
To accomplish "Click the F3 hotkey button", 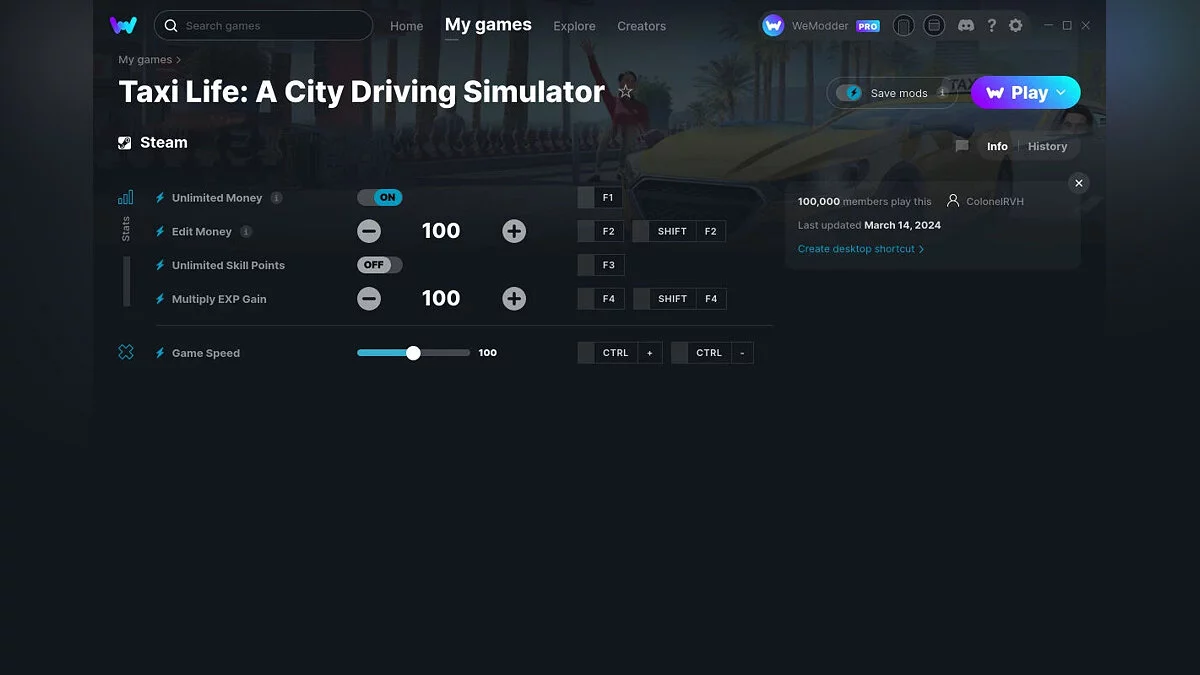I will click(608, 265).
